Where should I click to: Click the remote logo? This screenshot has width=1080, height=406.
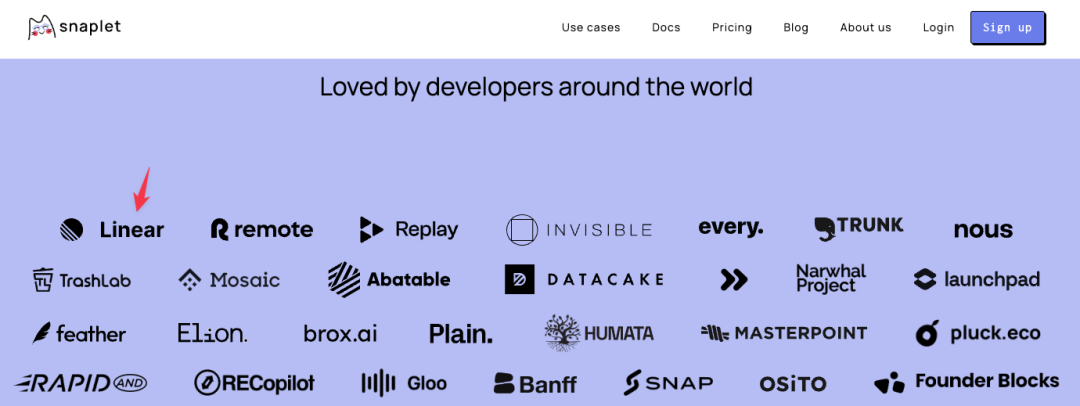pos(262,230)
